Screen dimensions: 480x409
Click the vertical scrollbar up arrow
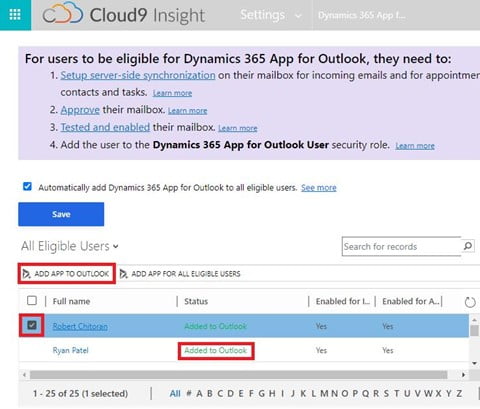pyautogui.click(x=474, y=320)
